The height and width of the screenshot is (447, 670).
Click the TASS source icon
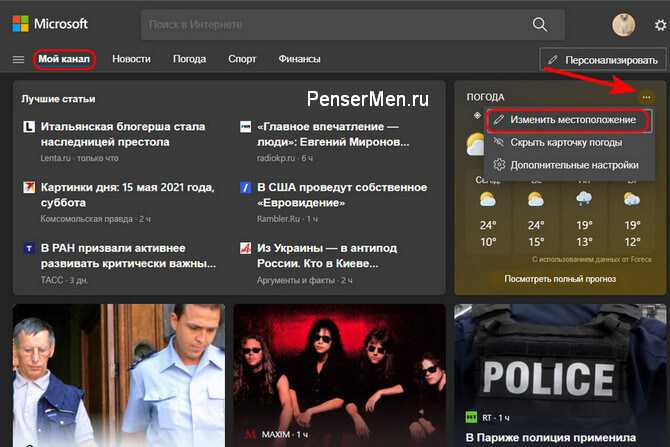pyautogui.click(x=29, y=248)
